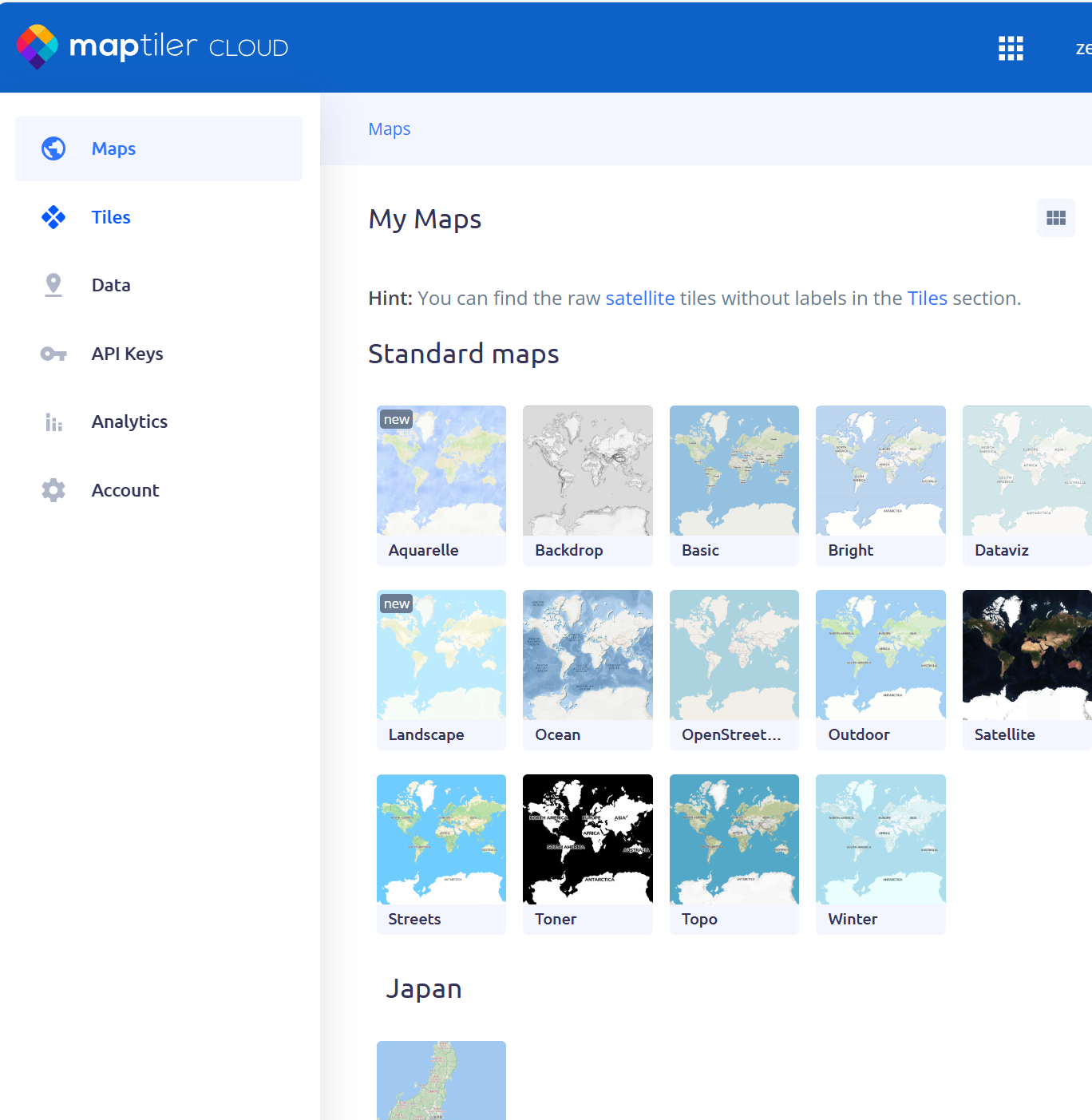This screenshot has width=1092, height=1120.
Task: Click the Maps breadcrumb link
Action: (x=389, y=129)
